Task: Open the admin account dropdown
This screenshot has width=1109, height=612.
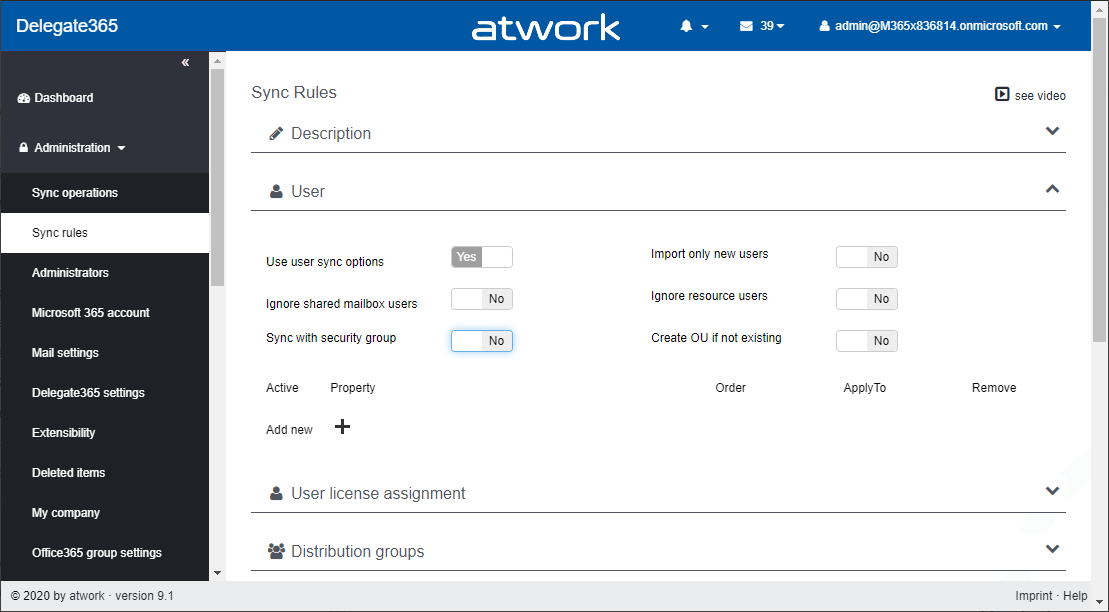Action: 940,26
